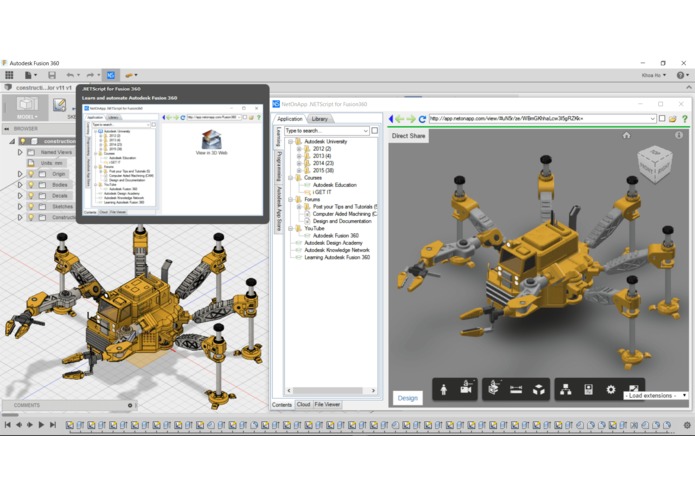Select the Autodesk App Store vertical tab
The image size is (695, 494).
279,209
